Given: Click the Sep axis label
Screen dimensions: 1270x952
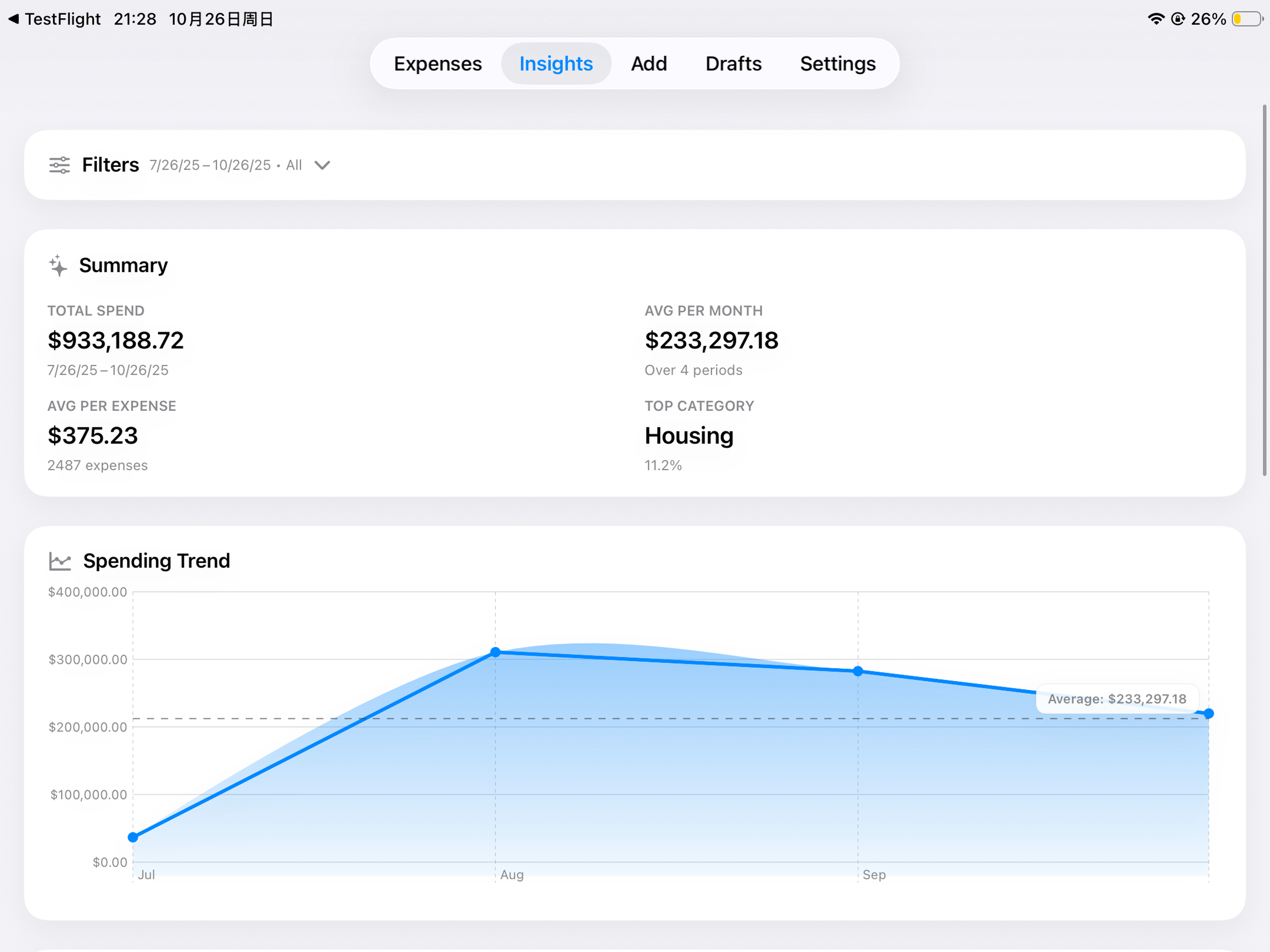Looking at the screenshot, I should [x=874, y=874].
